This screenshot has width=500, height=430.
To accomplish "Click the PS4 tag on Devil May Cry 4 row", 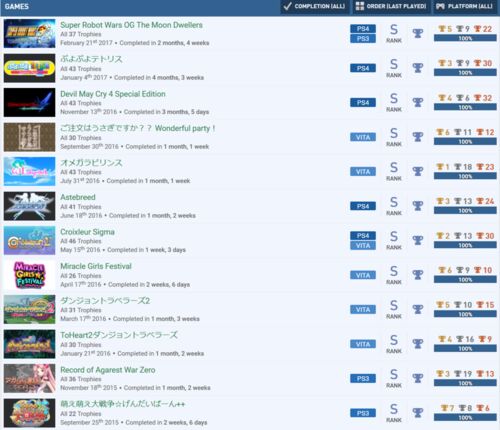I will [x=363, y=103].
